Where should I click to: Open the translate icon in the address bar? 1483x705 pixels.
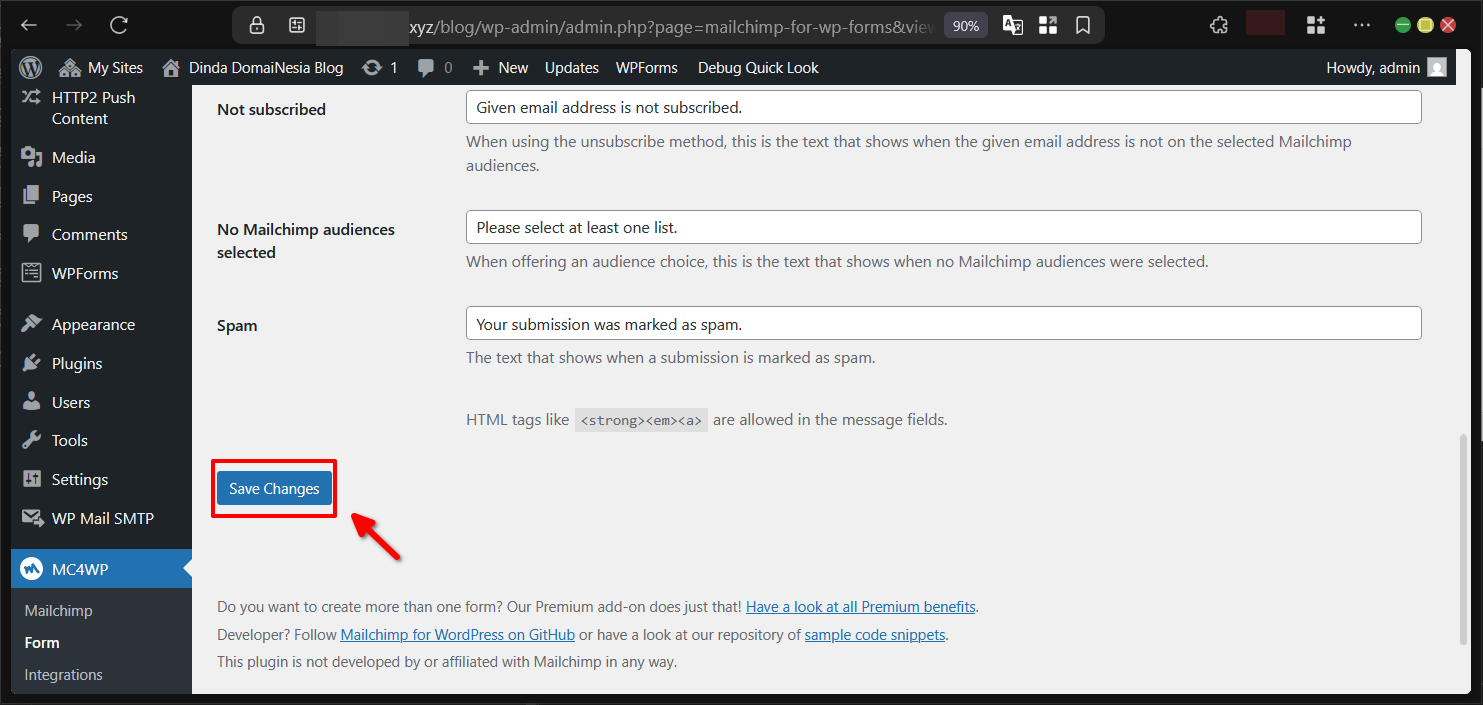pyautogui.click(x=1012, y=24)
